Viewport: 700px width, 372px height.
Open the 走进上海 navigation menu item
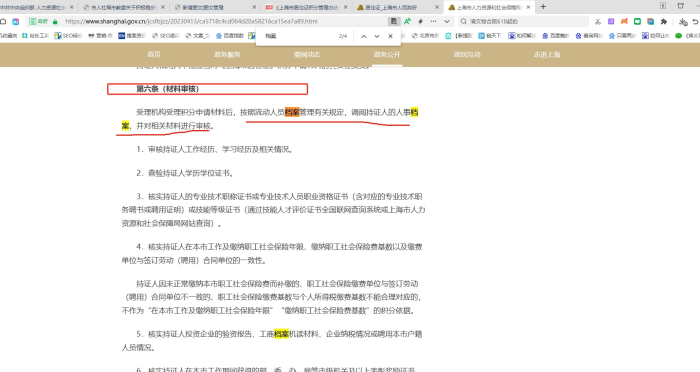[547, 54]
